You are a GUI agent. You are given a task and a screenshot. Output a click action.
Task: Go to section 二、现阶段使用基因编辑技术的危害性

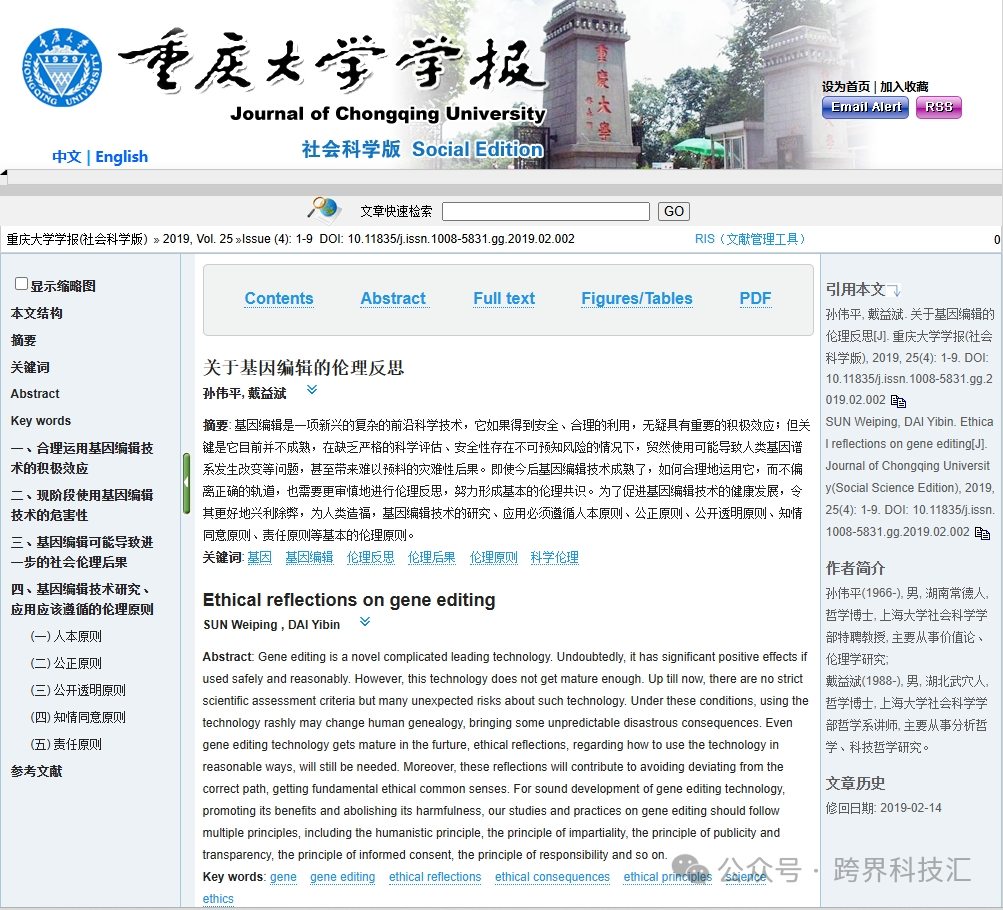[82, 505]
